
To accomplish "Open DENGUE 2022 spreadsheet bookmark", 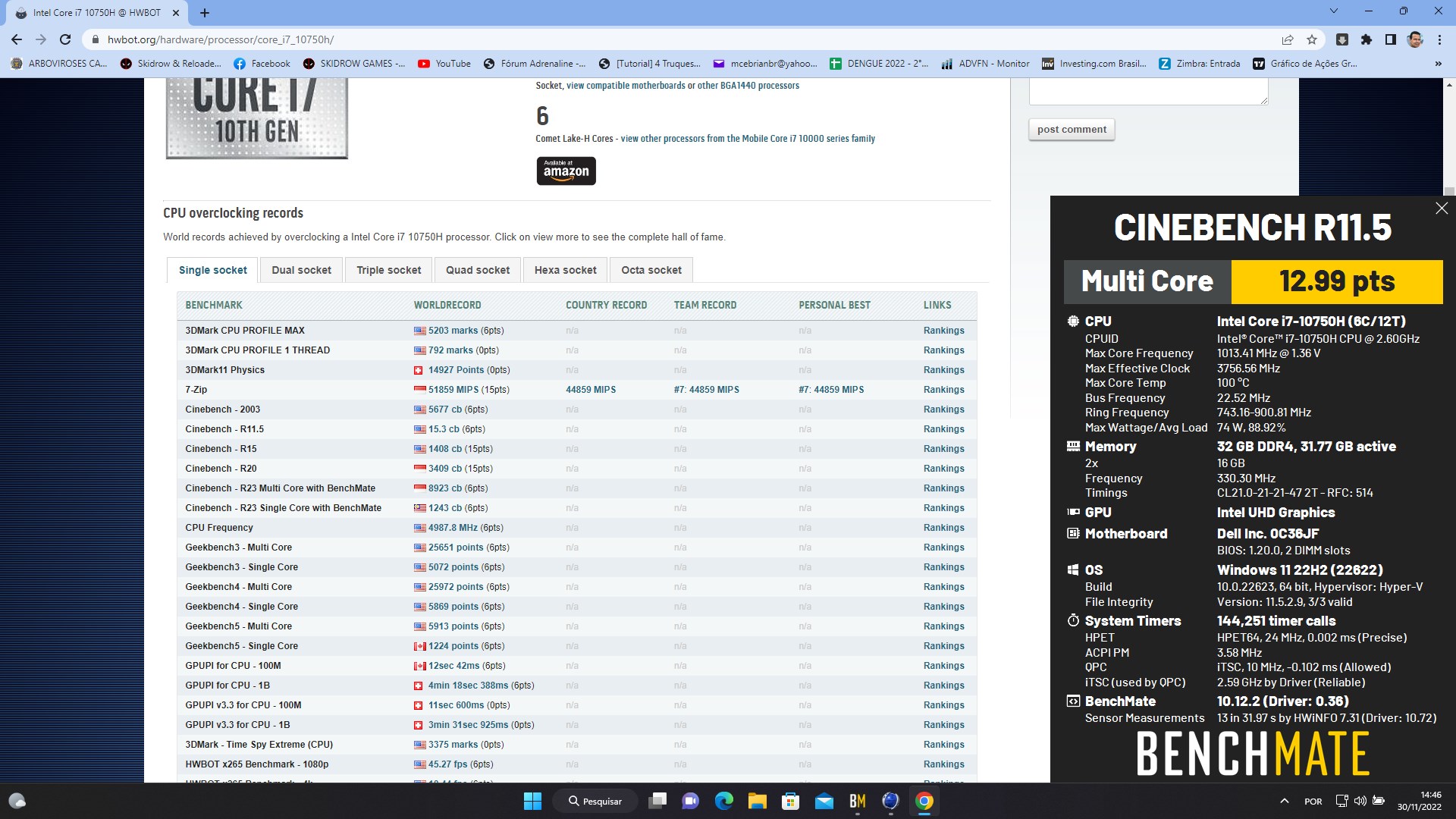I will 879,64.
